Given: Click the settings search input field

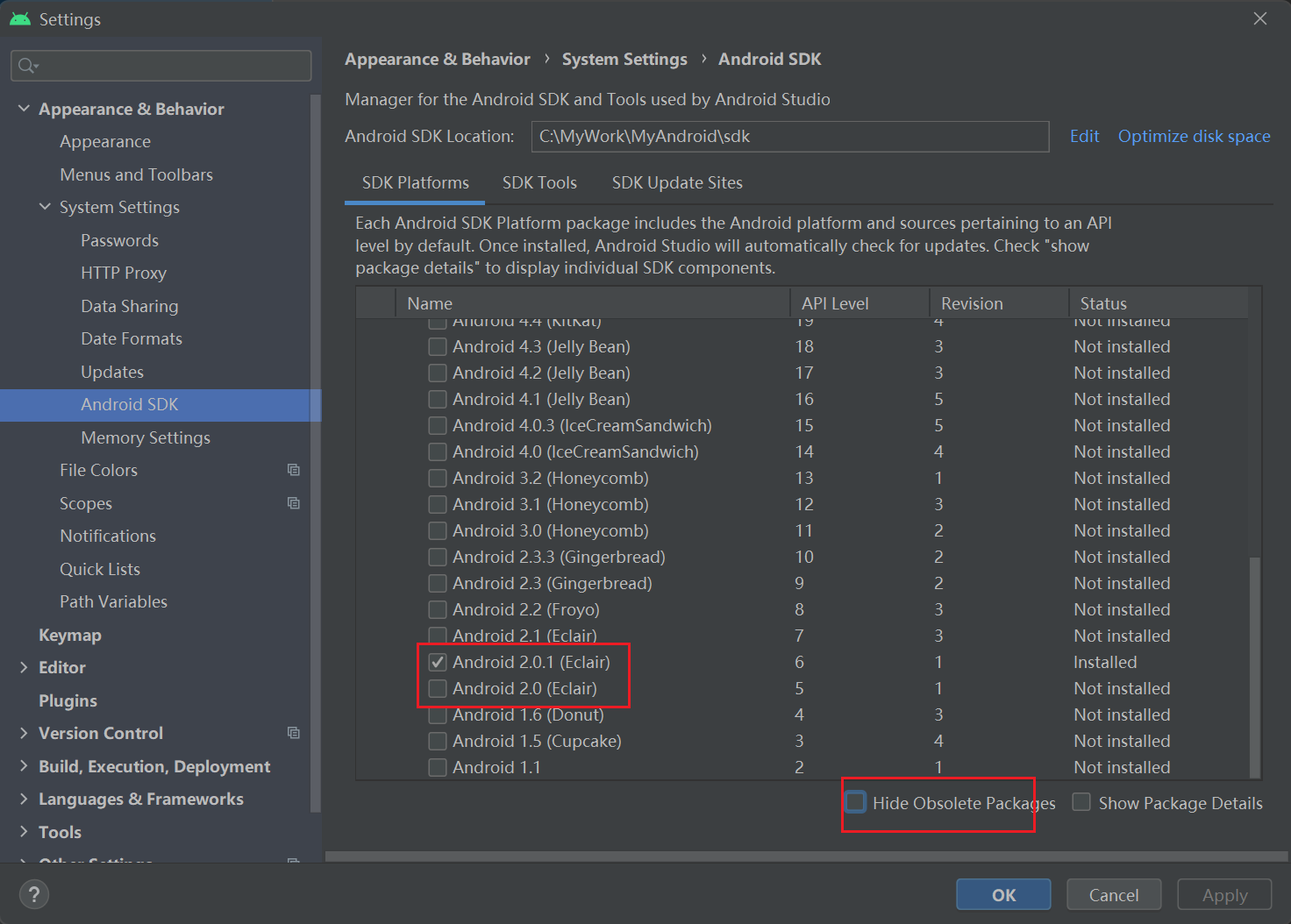Looking at the screenshot, I should [x=161, y=66].
